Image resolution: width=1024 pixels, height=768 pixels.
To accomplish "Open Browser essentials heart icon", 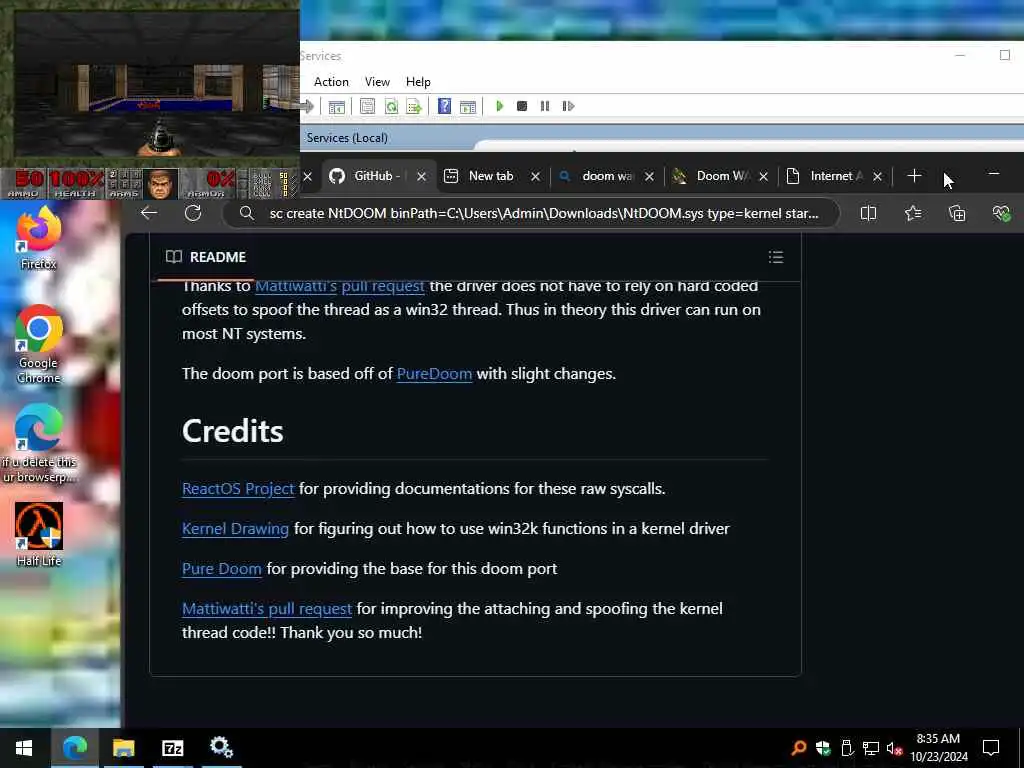I will pos(1001,214).
